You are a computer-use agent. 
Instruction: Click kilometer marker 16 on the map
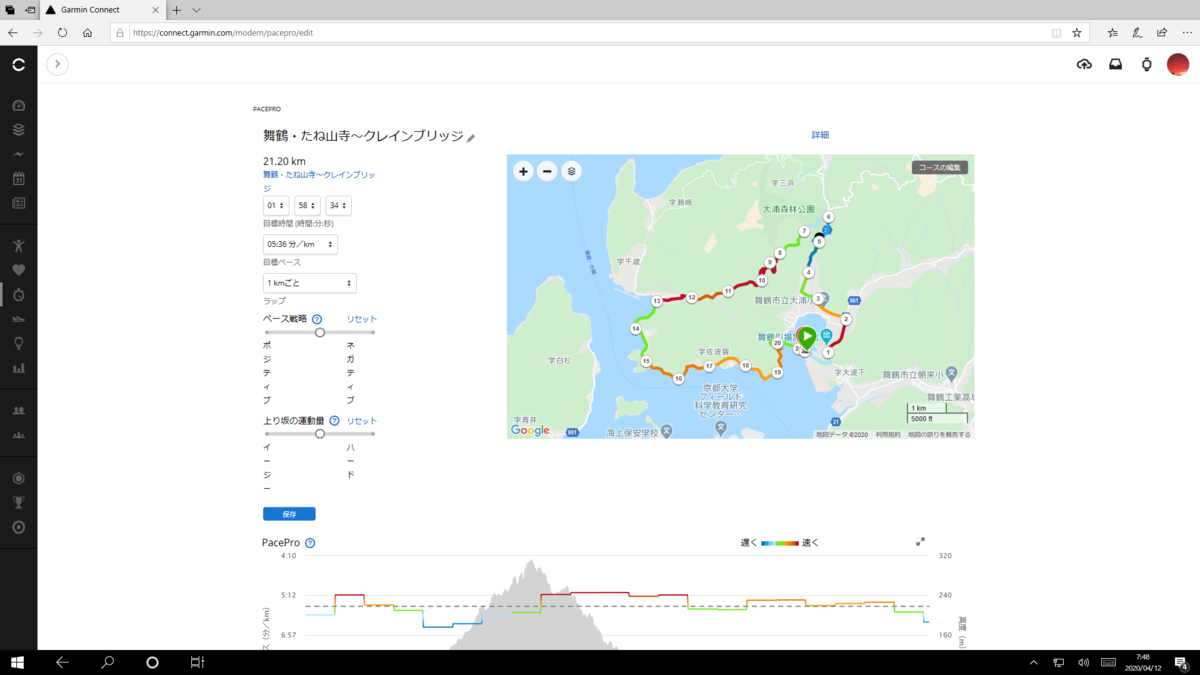pos(678,379)
